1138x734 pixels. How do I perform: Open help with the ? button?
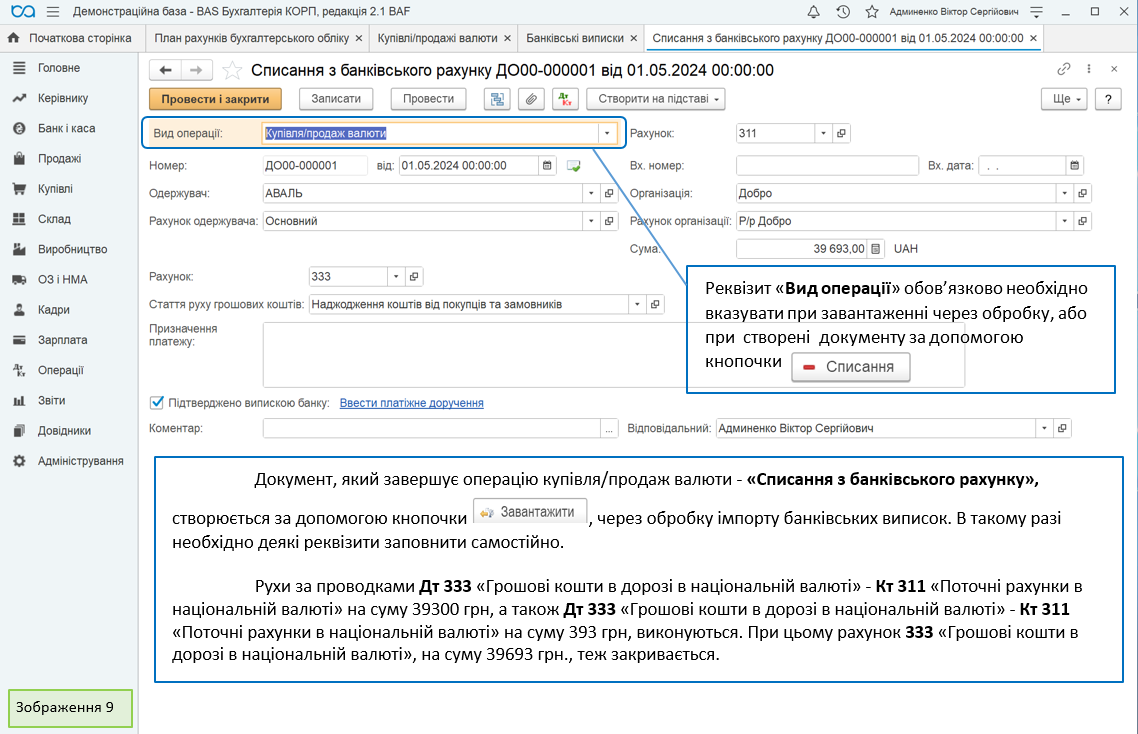pyautogui.click(x=1108, y=99)
